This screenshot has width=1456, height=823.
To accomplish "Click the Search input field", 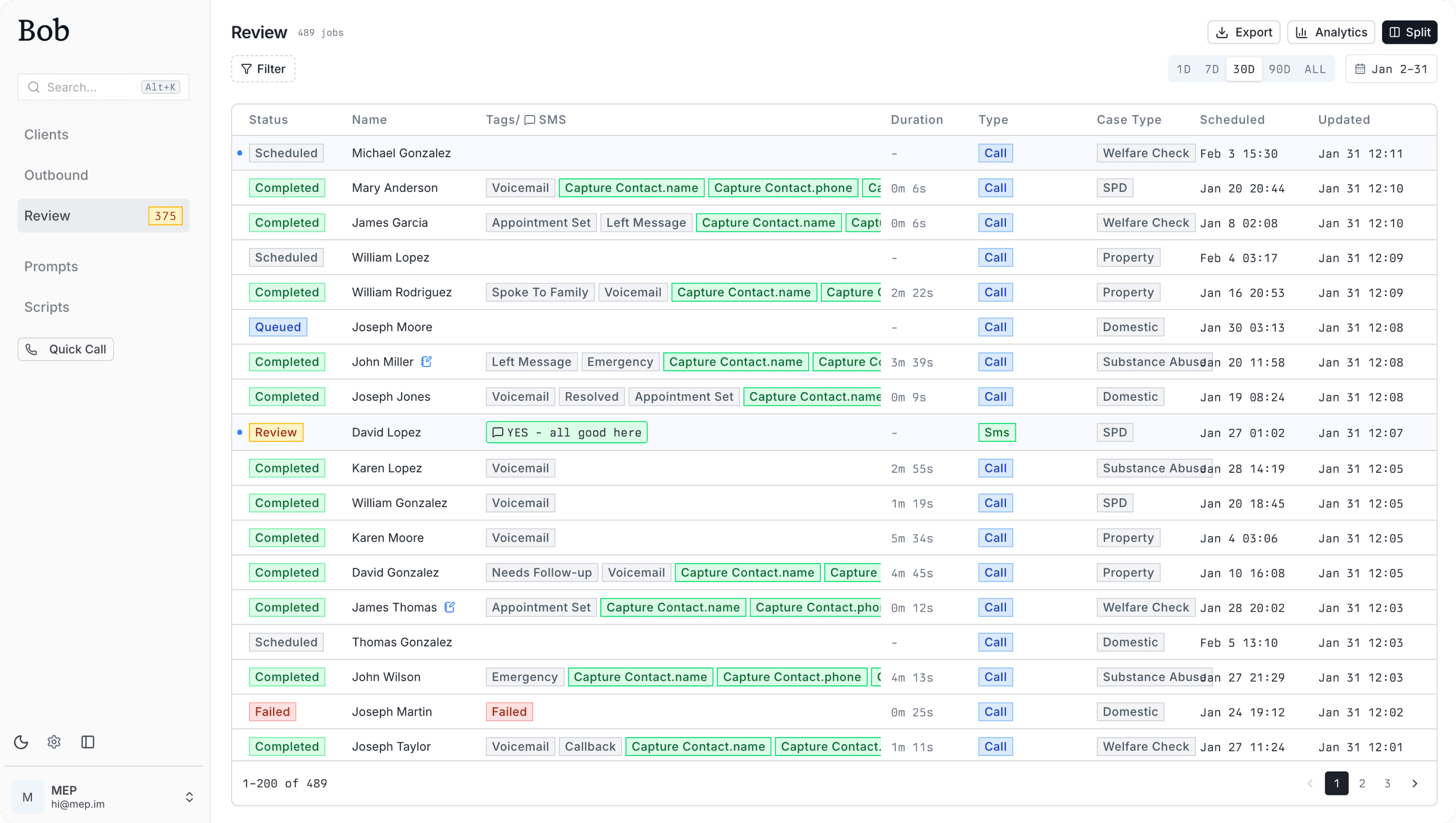I will [91, 87].
